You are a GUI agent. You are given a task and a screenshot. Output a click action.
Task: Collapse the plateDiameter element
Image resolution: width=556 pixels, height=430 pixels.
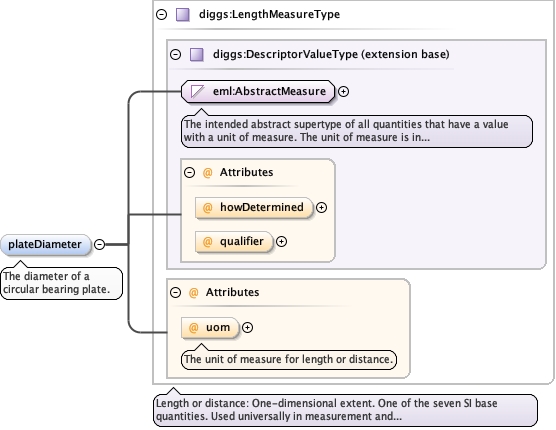100,244
